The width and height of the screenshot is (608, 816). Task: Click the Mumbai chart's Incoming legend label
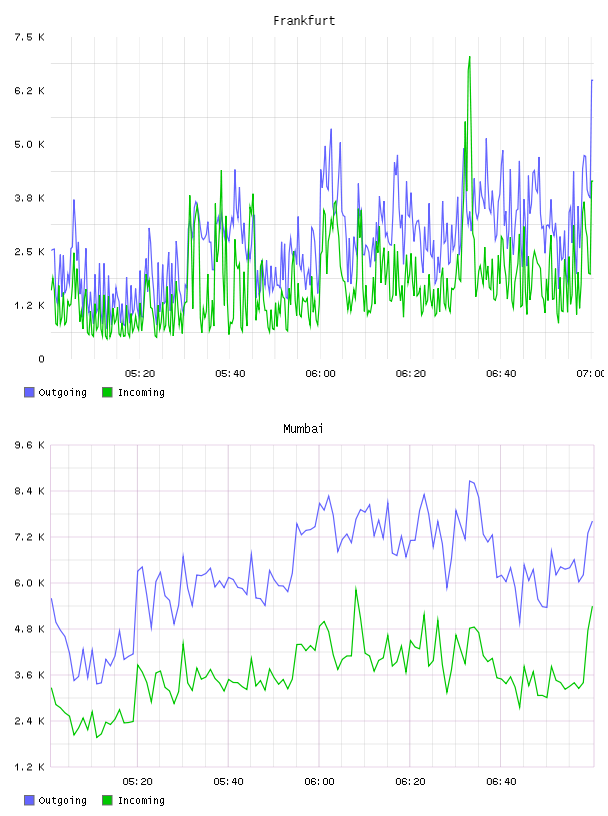pyautogui.click(x=141, y=800)
